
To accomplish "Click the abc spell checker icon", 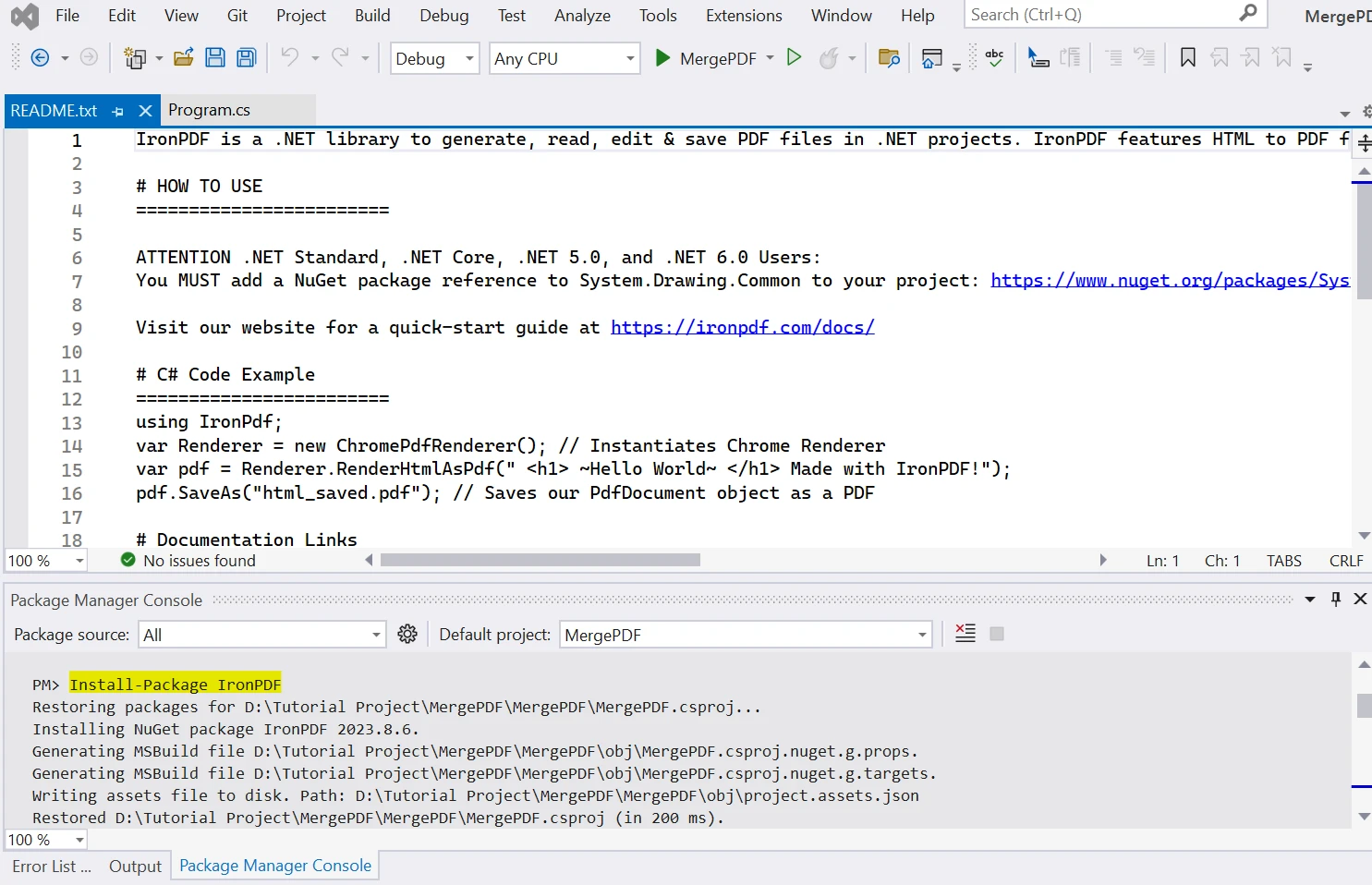I will pyautogui.click(x=995, y=57).
